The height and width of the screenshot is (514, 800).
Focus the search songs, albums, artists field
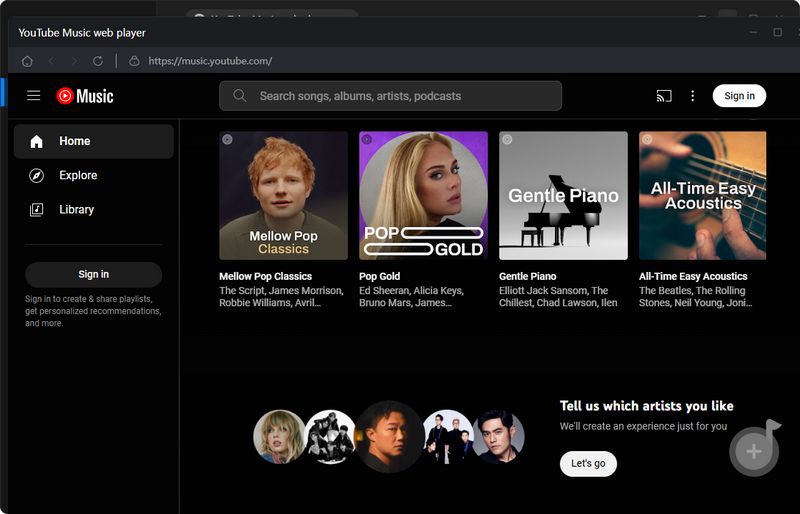[x=400, y=96]
